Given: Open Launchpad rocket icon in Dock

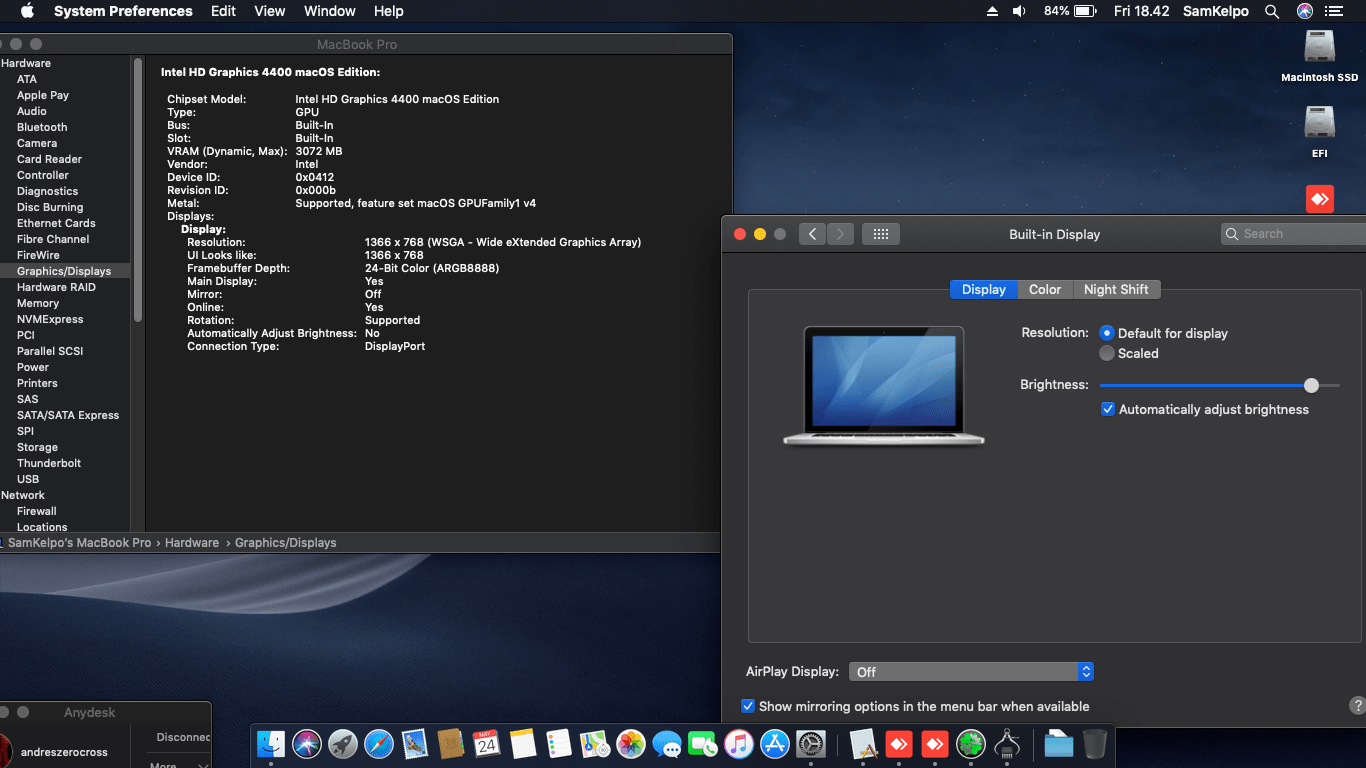Looking at the screenshot, I should tap(343, 743).
